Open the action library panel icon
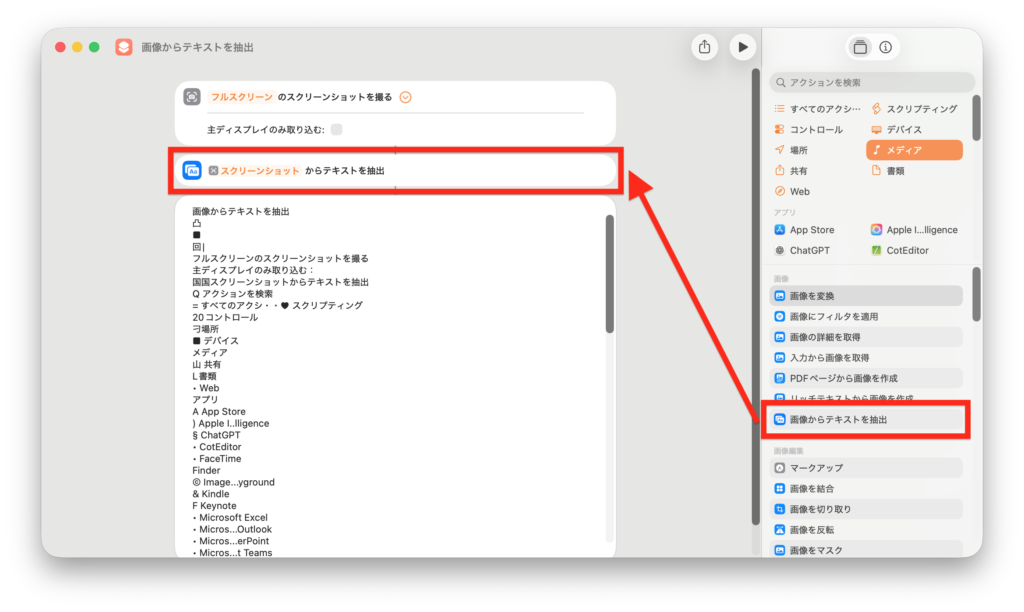 point(859,47)
